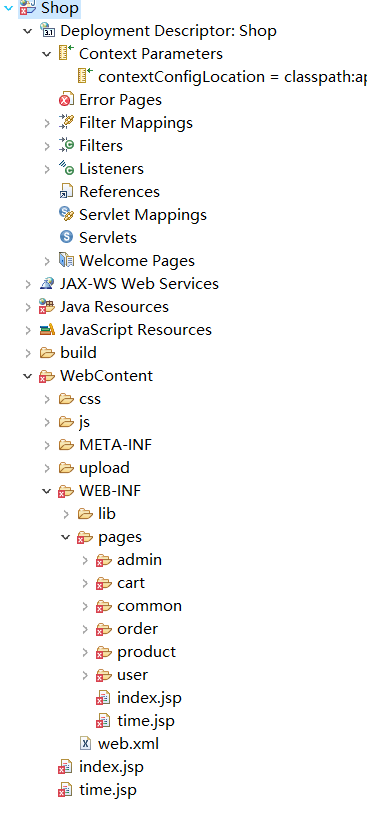Viewport: 367px width, 829px height.
Task: Expand the admin folder under pages
Action: pyautogui.click(x=85, y=559)
